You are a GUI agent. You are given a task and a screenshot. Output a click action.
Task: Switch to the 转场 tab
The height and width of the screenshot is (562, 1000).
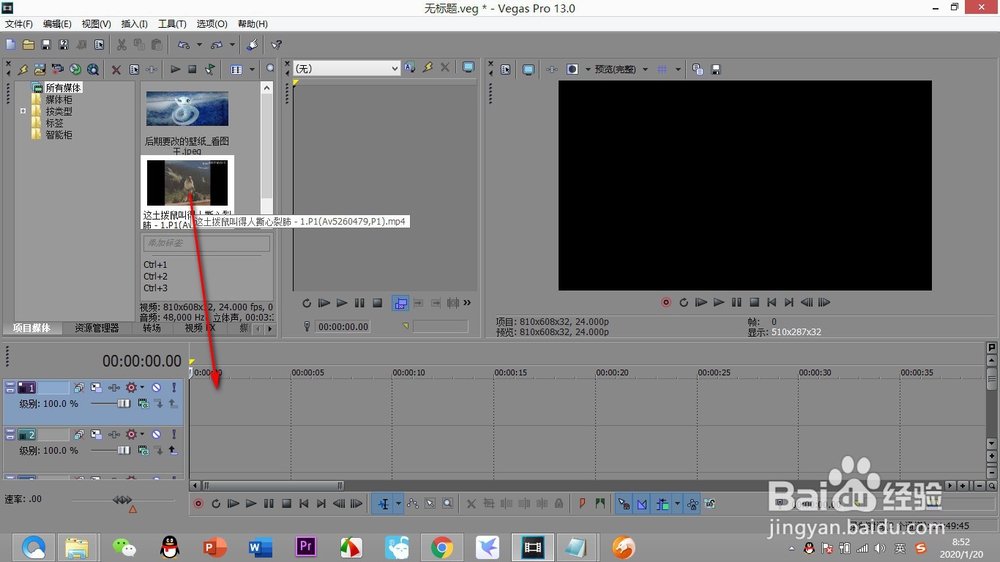click(152, 328)
